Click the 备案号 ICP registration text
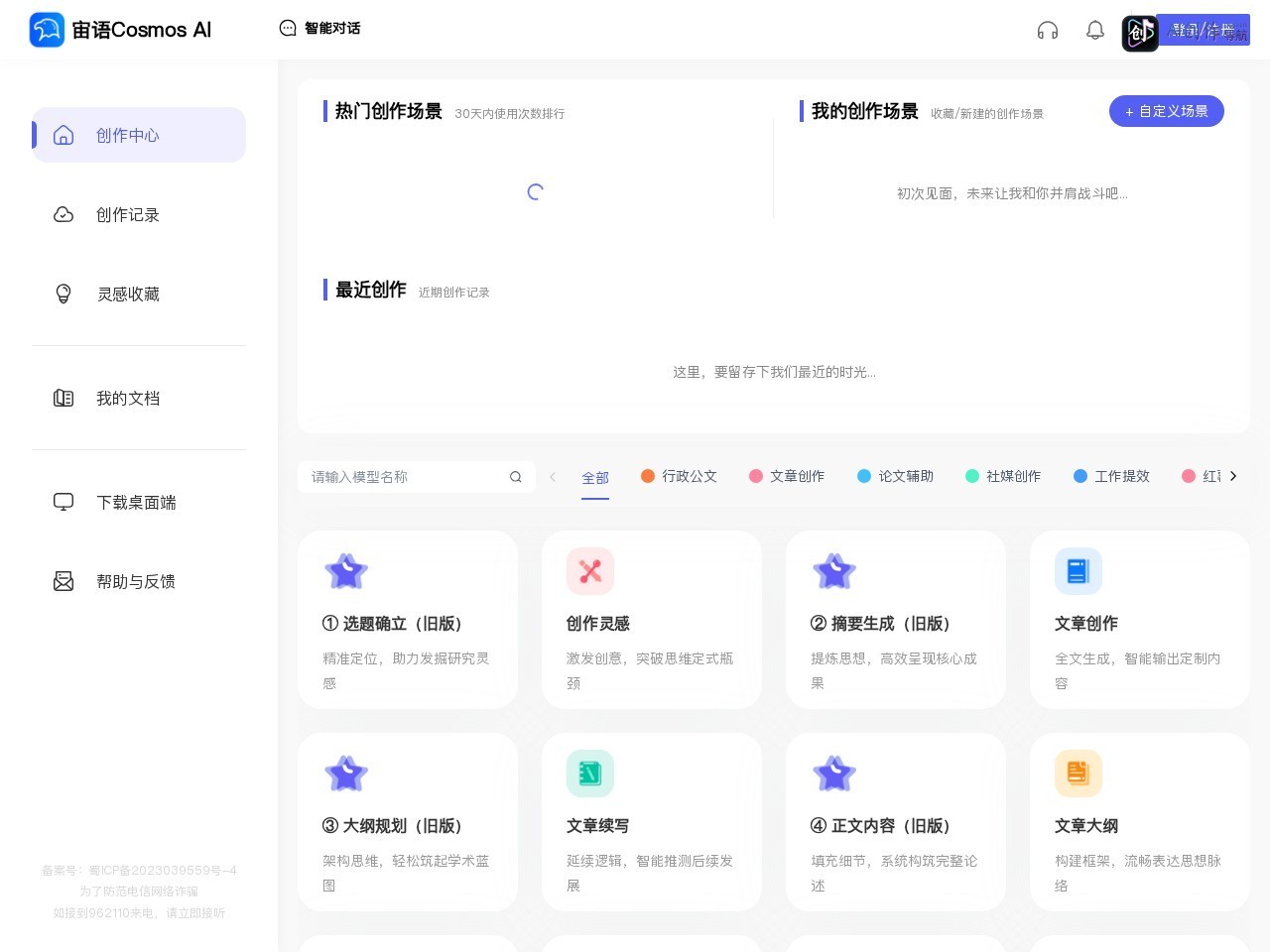The width and height of the screenshot is (1270, 952). tap(139, 871)
